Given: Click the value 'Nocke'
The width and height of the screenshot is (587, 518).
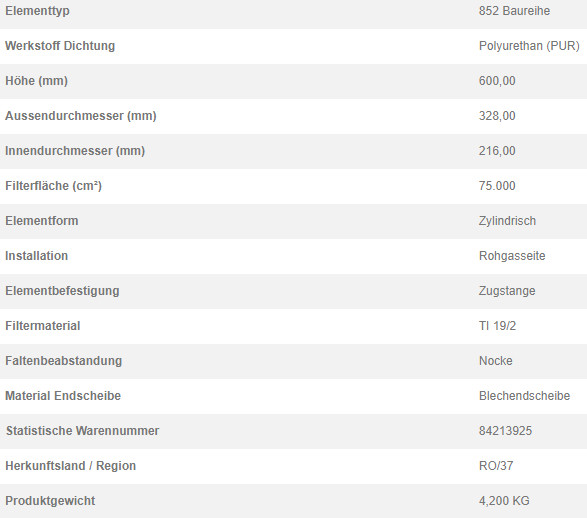Looking at the screenshot, I should tap(496, 361).
